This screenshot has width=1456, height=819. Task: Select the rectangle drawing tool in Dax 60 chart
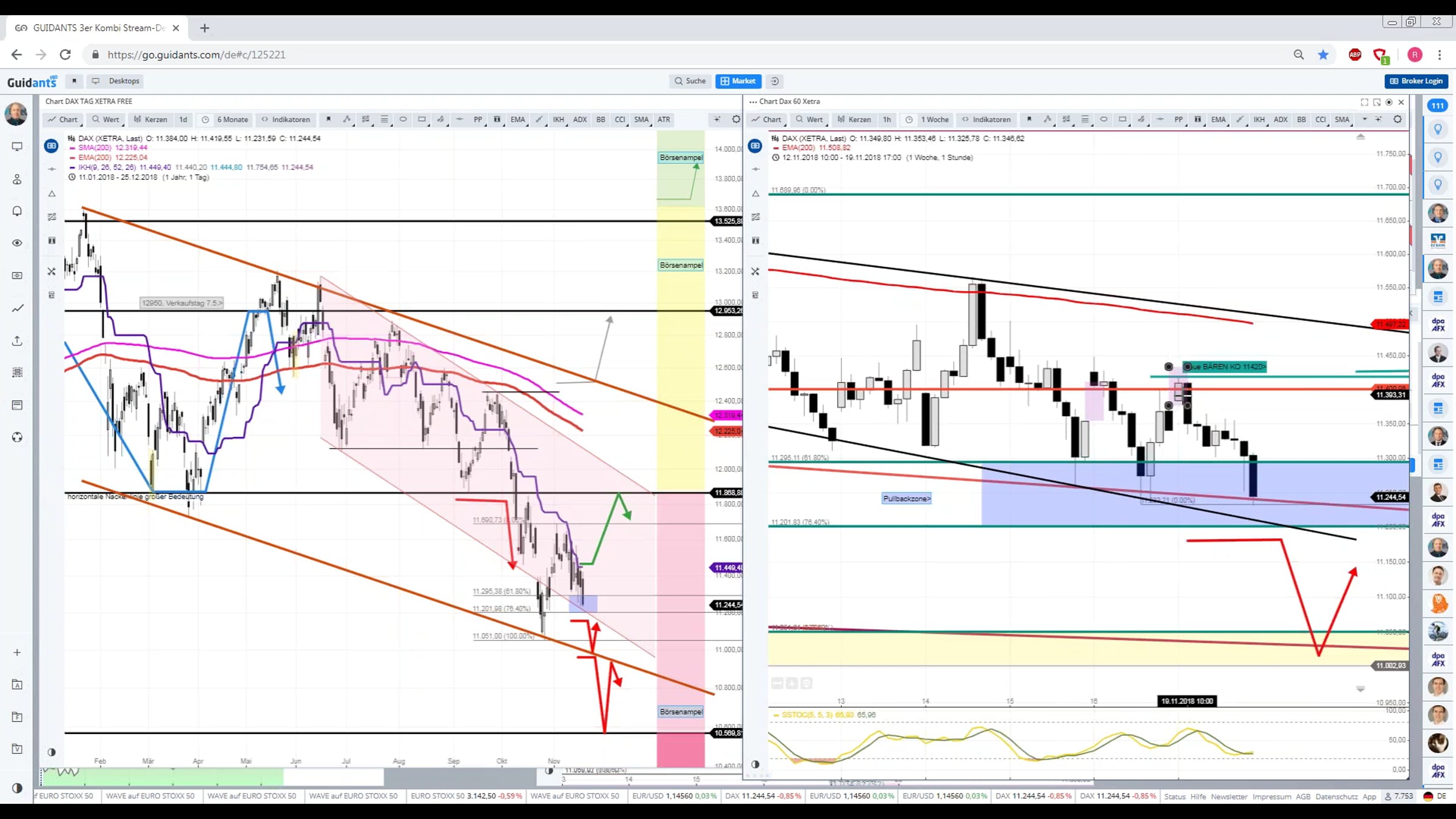(x=1122, y=120)
